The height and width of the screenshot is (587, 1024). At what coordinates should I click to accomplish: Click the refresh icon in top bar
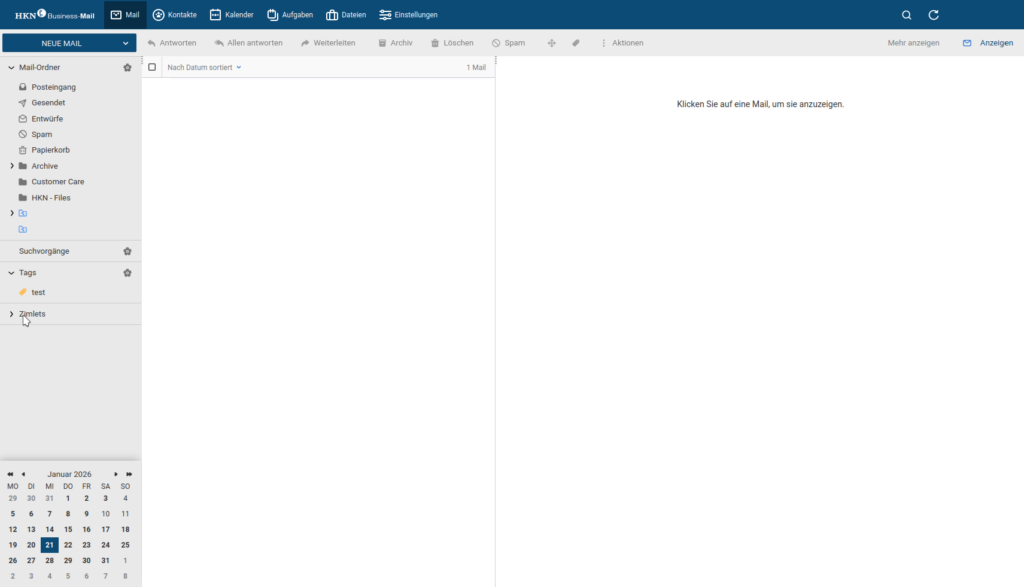point(933,15)
